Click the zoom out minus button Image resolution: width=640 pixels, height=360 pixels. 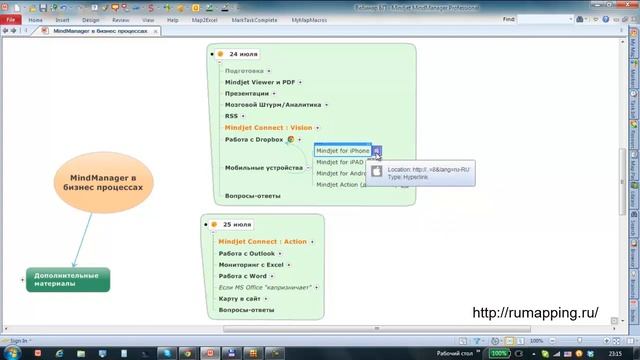pyautogui.click(x=552, y=341)
